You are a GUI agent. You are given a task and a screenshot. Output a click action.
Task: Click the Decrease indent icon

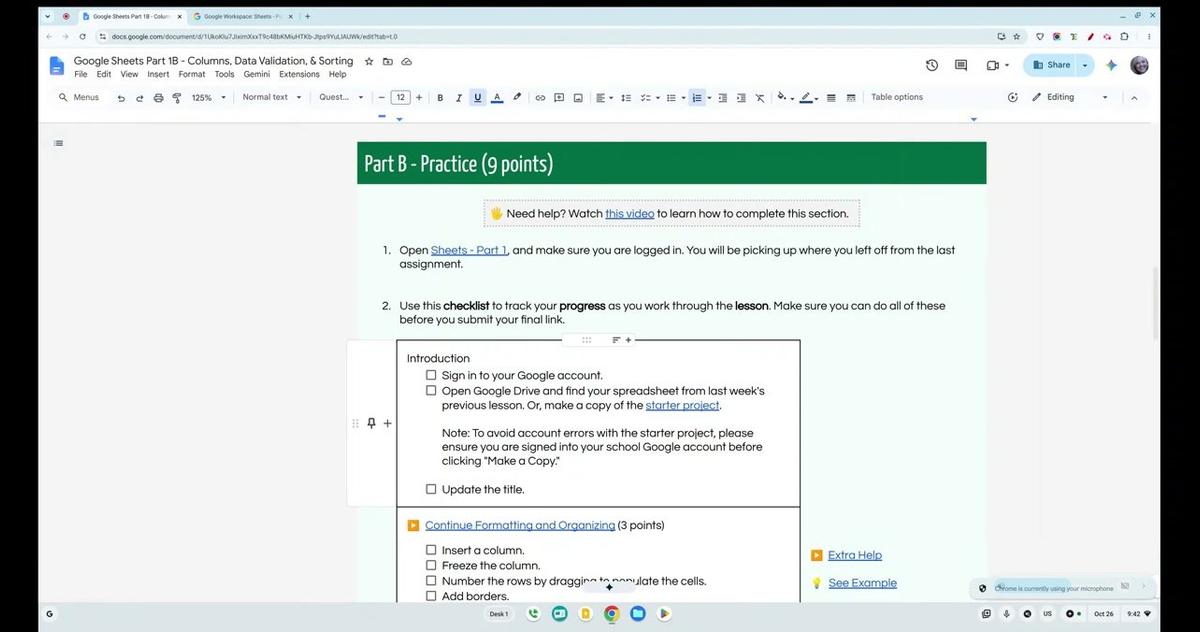(x=723, y=98)
